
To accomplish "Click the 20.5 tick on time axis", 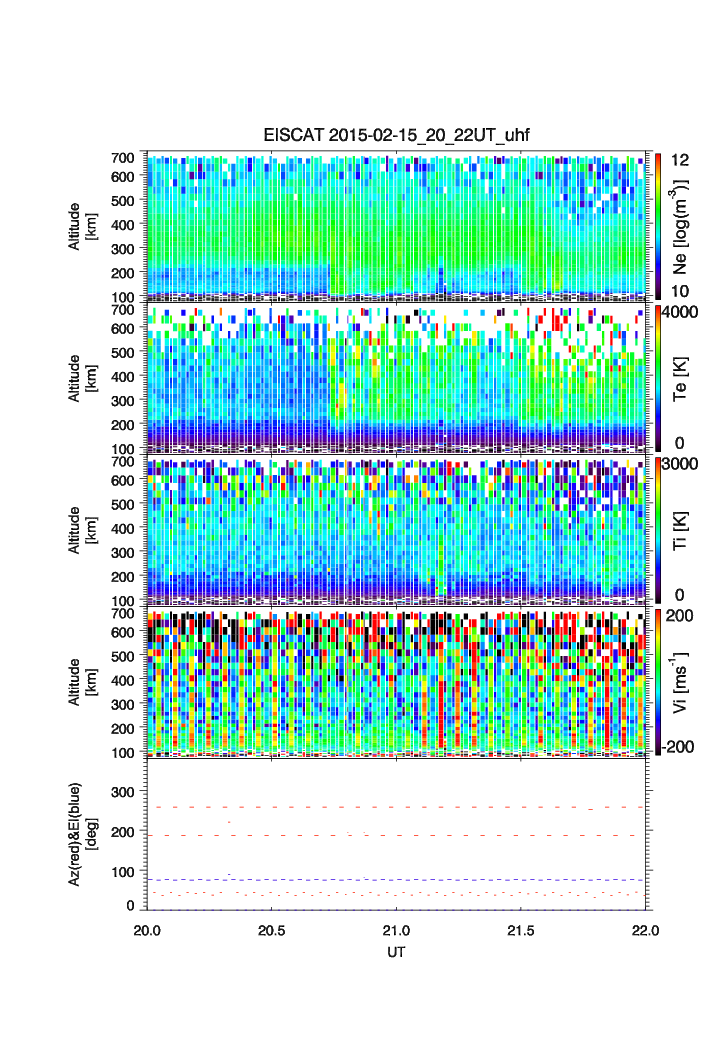I will pyautogui.click(x=272, y=929).
